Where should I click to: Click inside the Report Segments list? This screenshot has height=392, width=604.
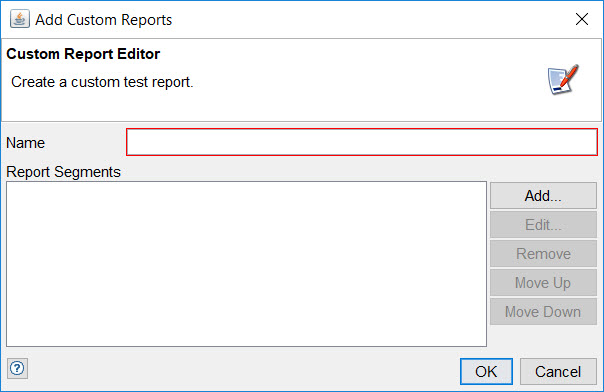247,264
